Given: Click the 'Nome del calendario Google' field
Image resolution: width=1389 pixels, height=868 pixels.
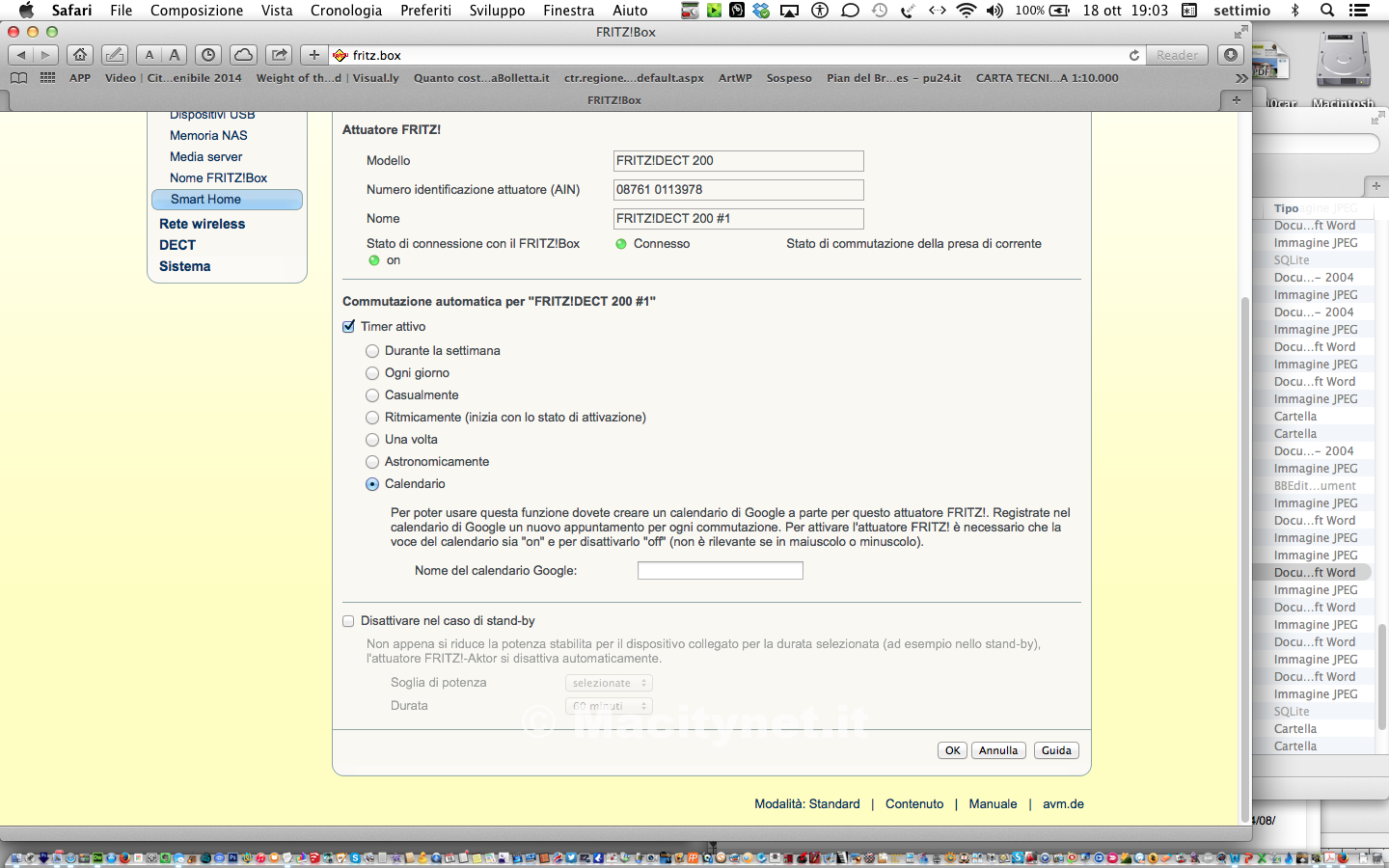Looking at the screenshot, I should coord(721,571).
